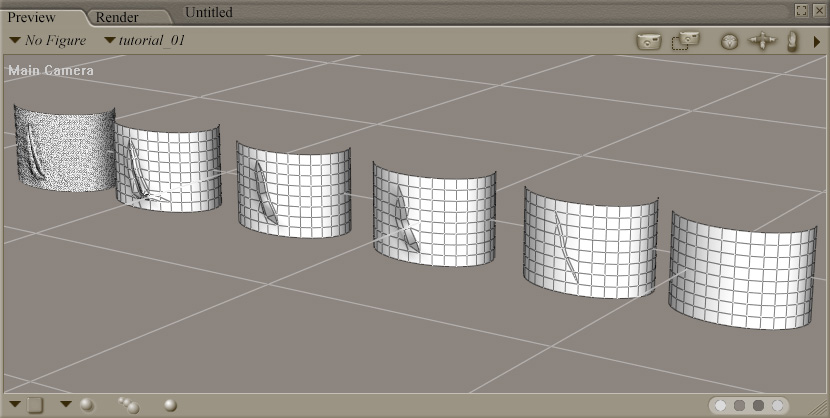Click the rightmost sphere icon in bottom bar
Viewport: 830px width, 418px height.
pos(170,405)
